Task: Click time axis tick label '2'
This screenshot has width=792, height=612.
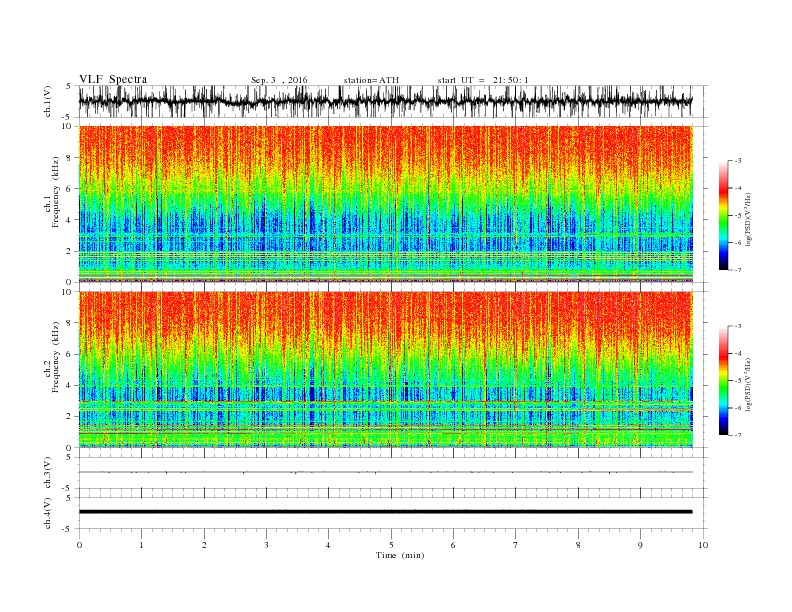Action: (x=204, y=545)
